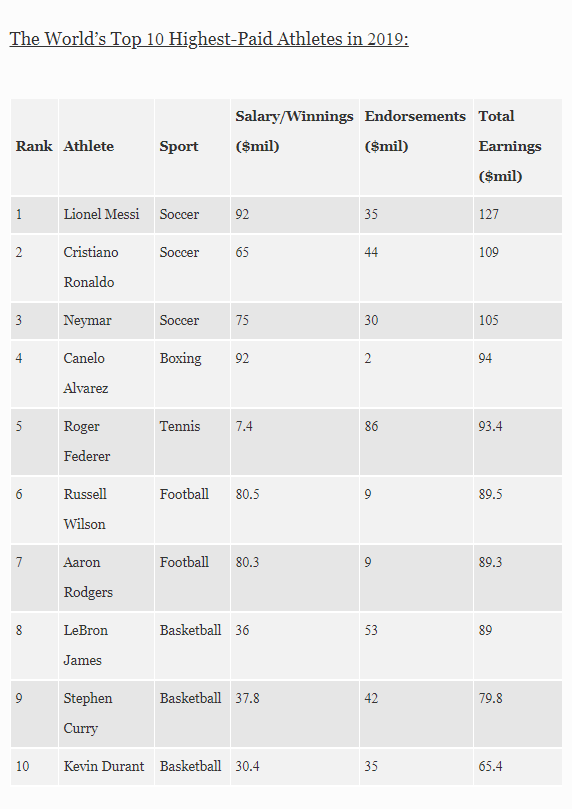Click the 'World's Top 10 Highest-Paid Athletes' heading
Image resolution: width=572 pixels, height=809 pixels.
point(209,39)
